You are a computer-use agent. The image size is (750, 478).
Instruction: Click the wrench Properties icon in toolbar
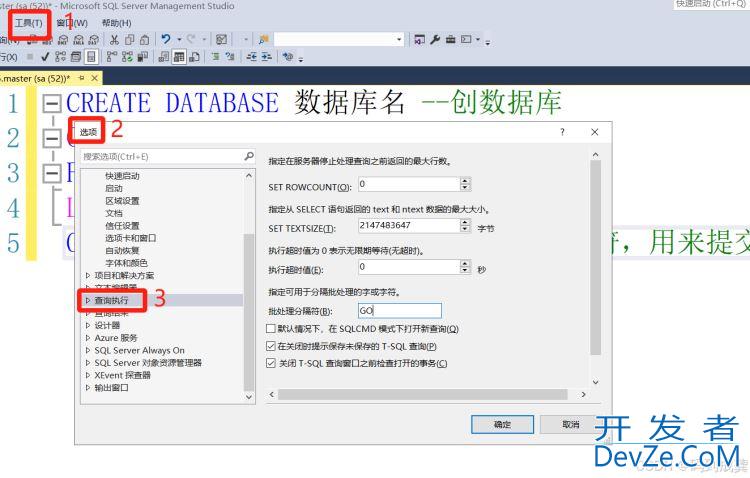[x=435, y=40]
